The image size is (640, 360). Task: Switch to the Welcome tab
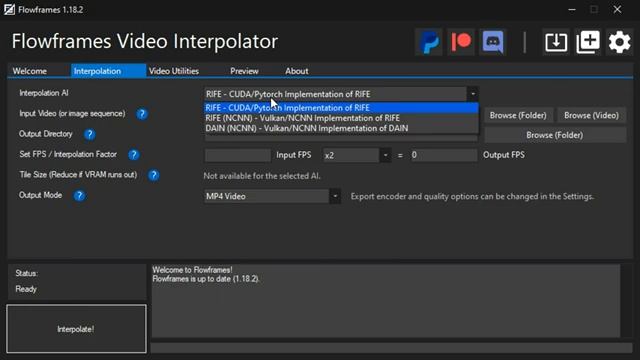coord(29,71)
